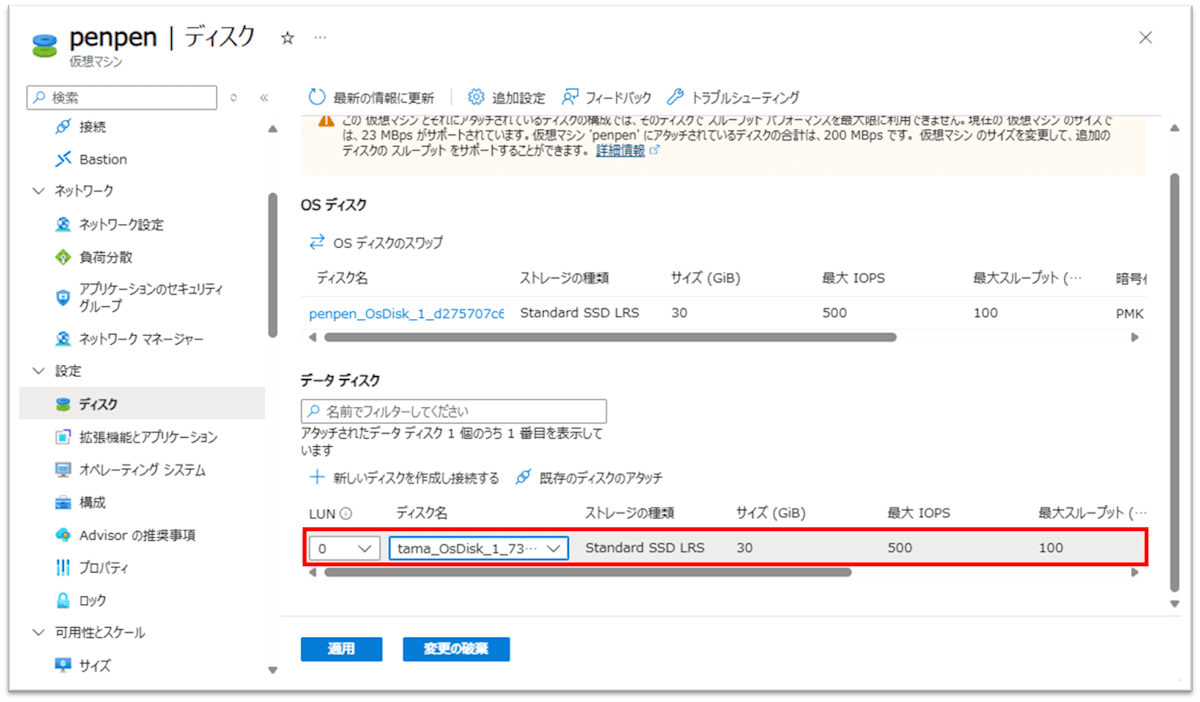1200x702 pixels.
Task: Click the LUN info circle icon
Action: [x=346, y=513]
